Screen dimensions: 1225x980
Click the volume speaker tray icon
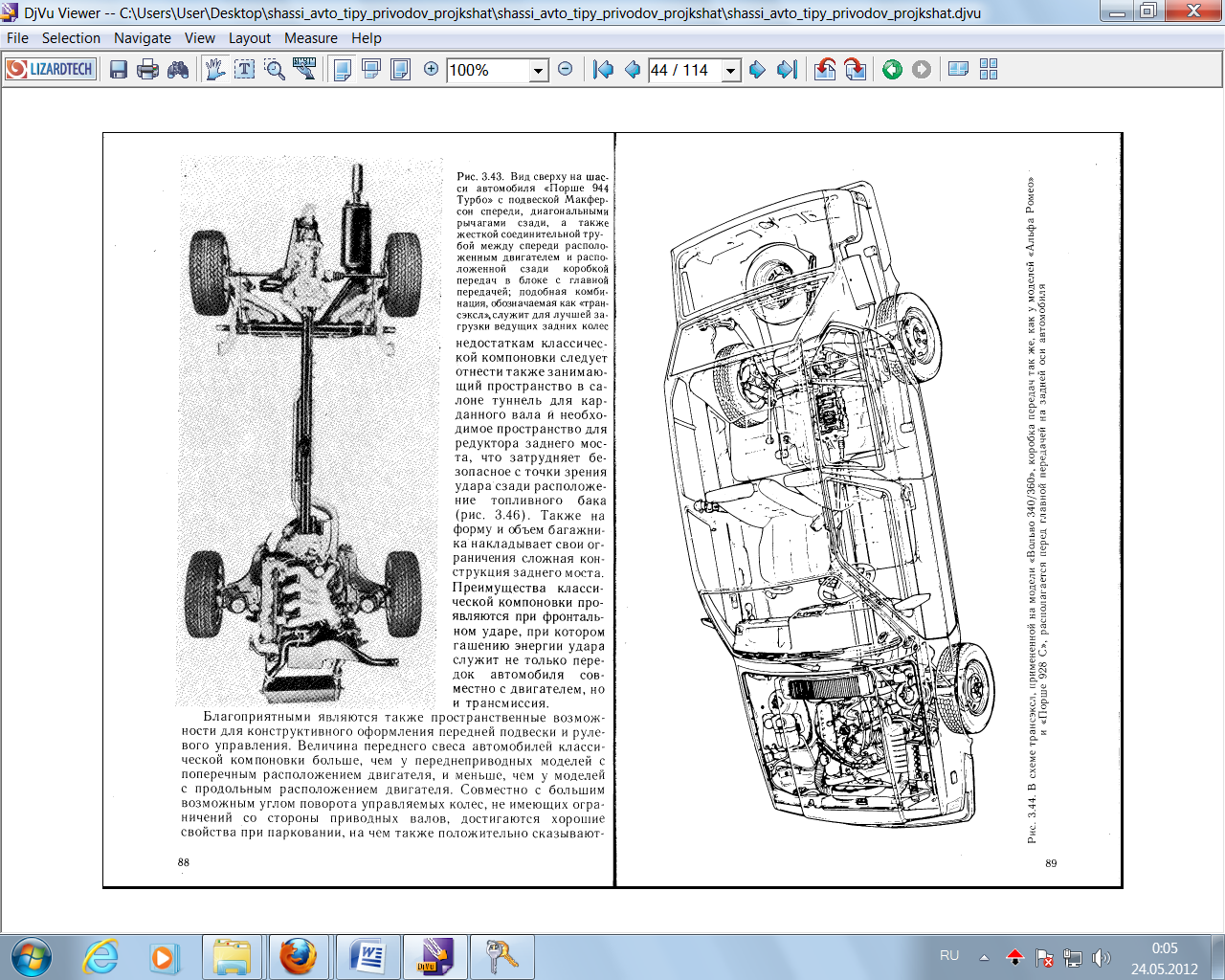tap(1102, 956)
